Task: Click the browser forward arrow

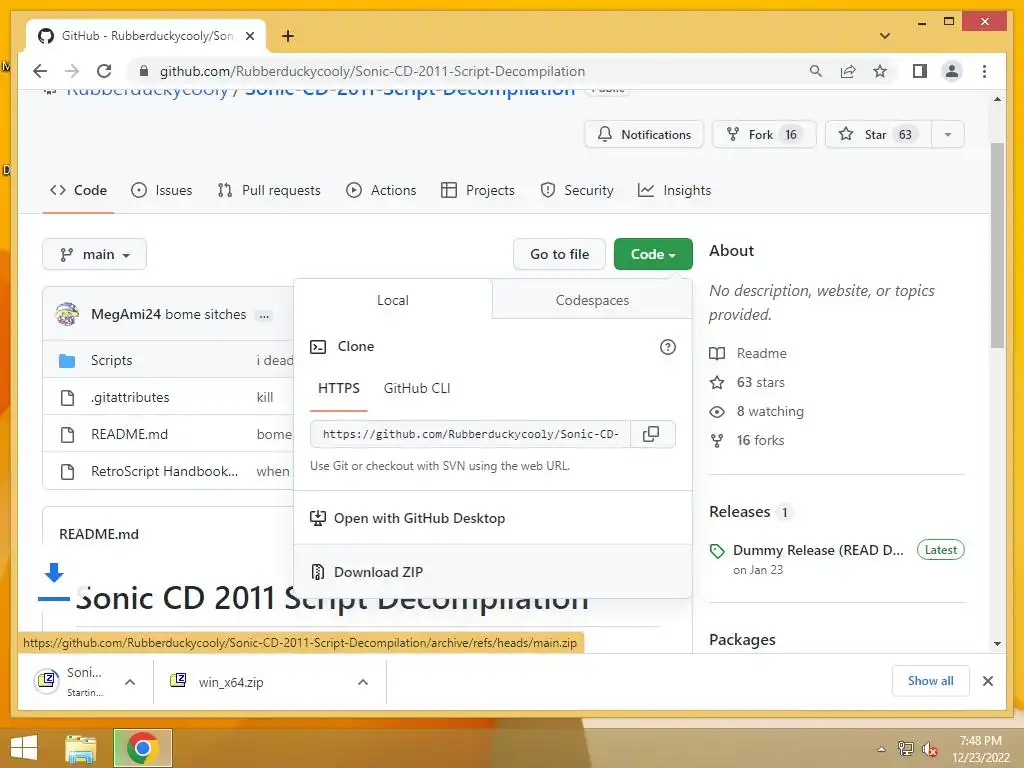Action: click(x=72, y=71)
